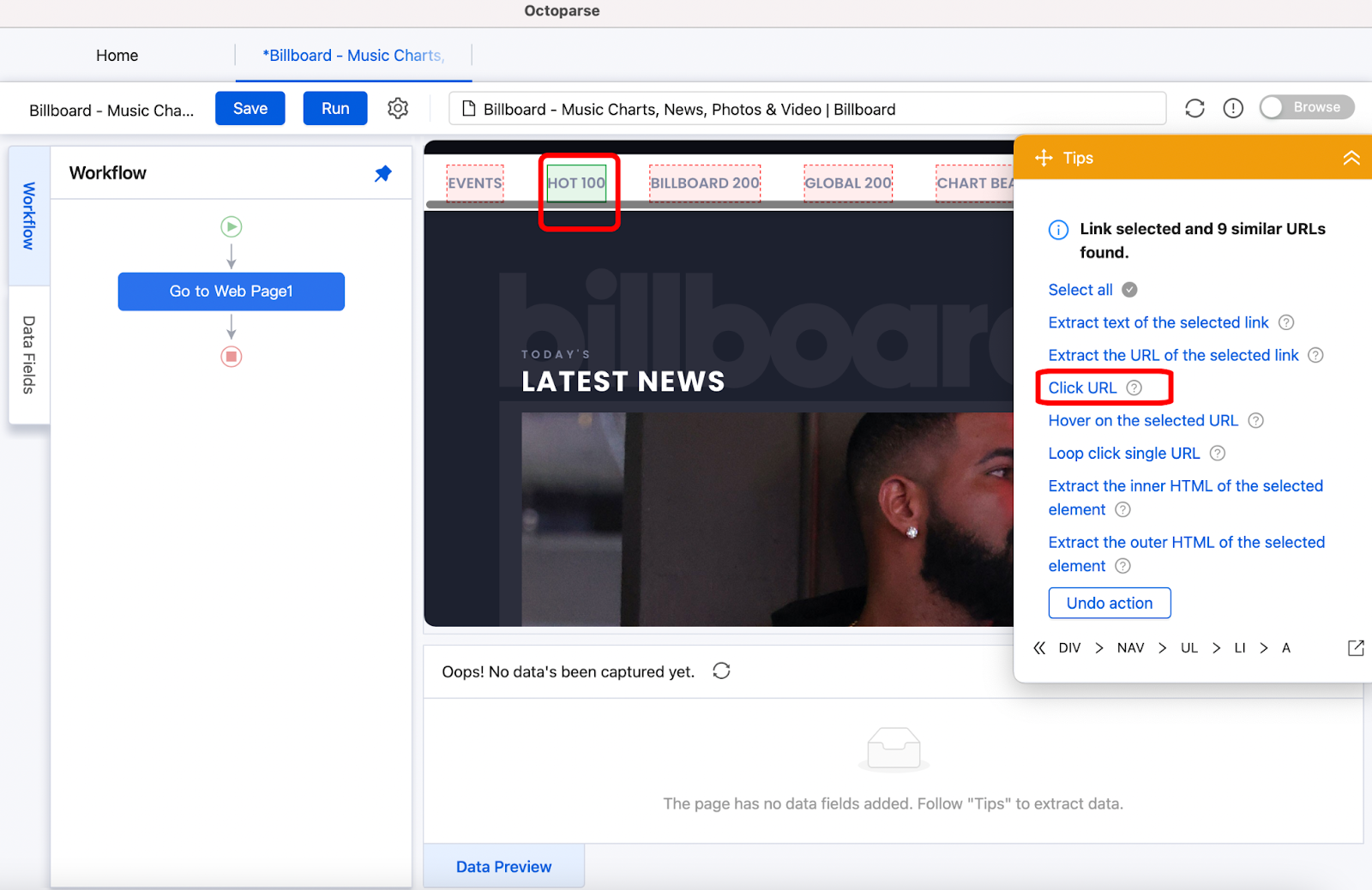Viewport: 1372px width, 890px height.
Task: Click the Go to Web Page1 step
Action: pos(232,292)
